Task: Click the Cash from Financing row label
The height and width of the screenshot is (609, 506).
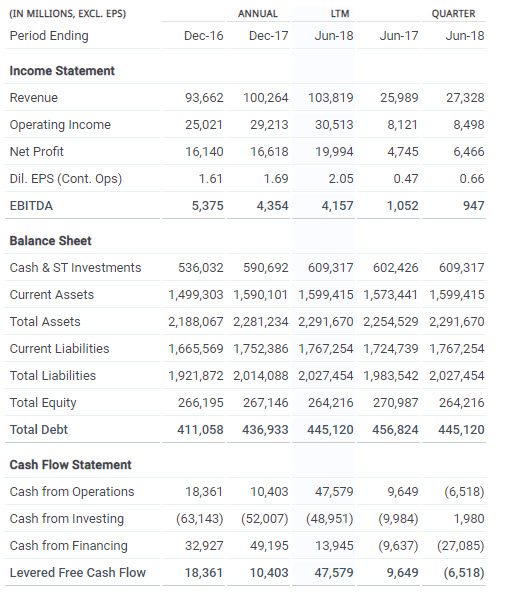Action: pos(68,546)
